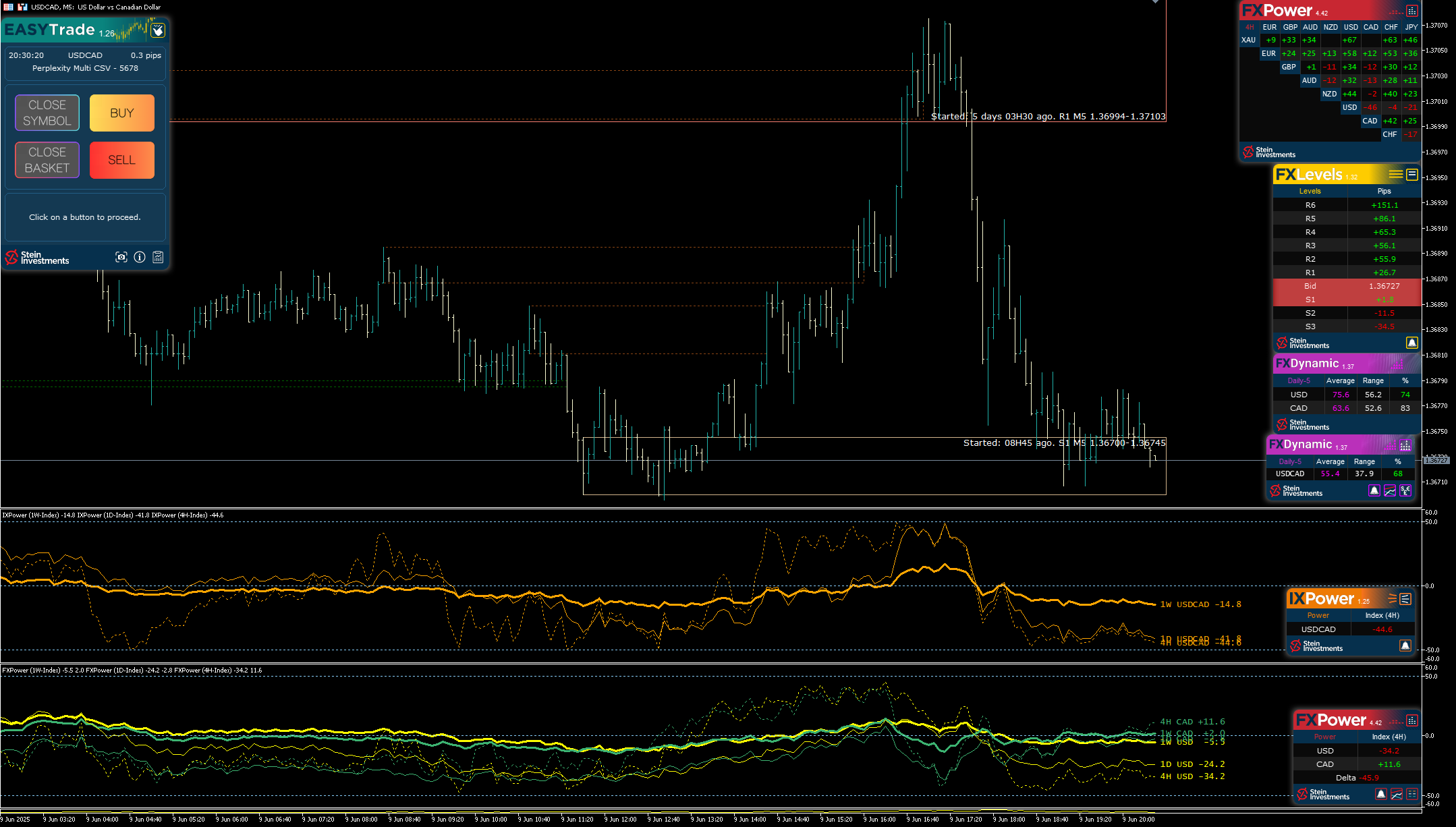Image resolution: width=1456 pixels, height=827 pixels.
Task: Open the EASYTrade info icon
Action: tap(140, 257)
